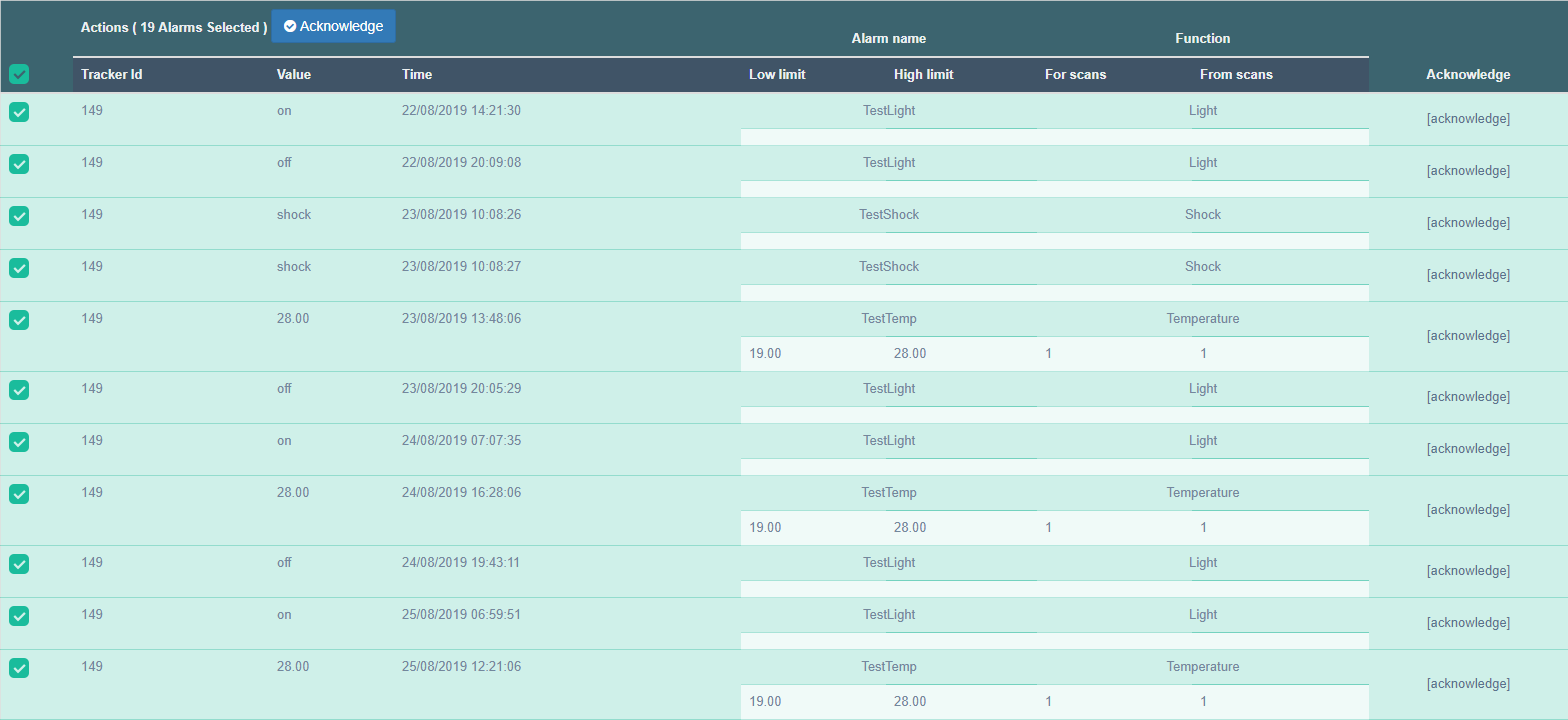Toggle checkbox for alarm at 25/08/2019 12:21:06
The image size is (1568, 720).
[x=19, y=668]
